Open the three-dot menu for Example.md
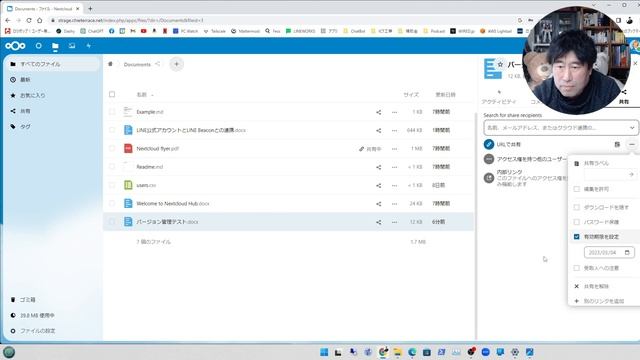This screenshot has width=640, height=360. [x=394, y=112]
